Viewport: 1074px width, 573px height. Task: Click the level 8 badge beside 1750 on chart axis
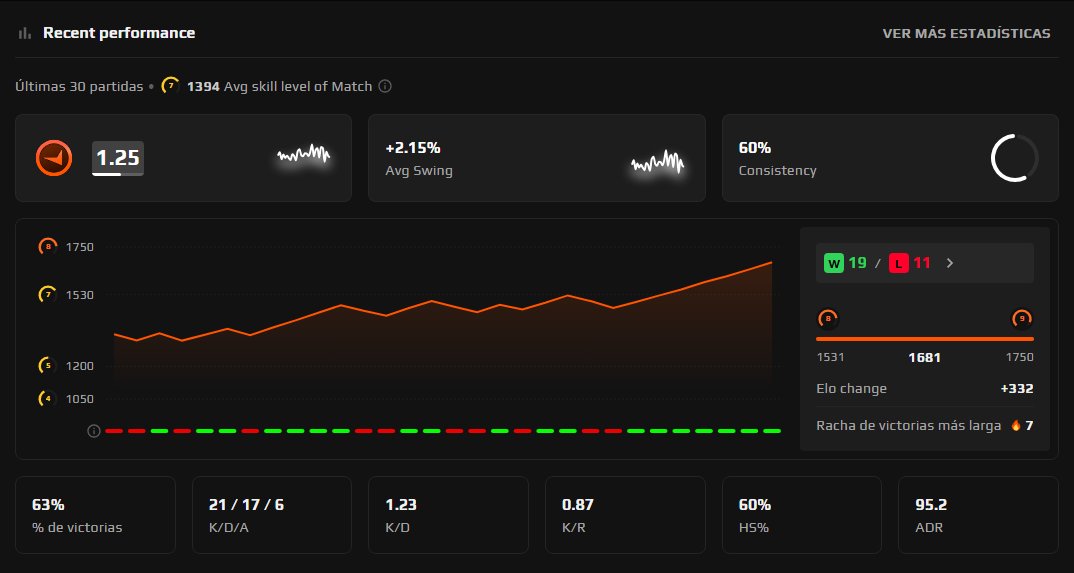pos(47,246)
